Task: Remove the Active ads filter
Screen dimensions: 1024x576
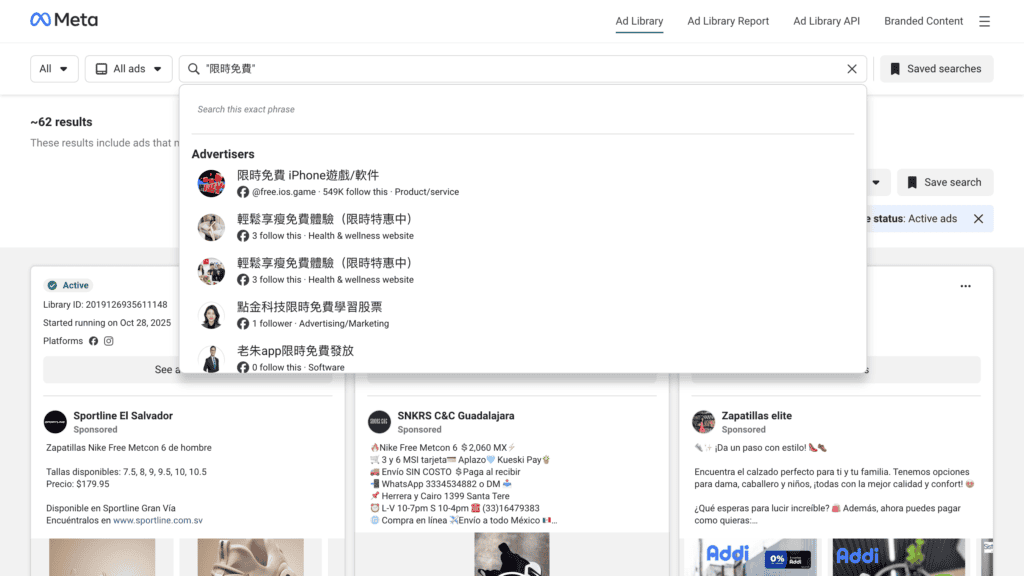Action: [x=978, y=218]
